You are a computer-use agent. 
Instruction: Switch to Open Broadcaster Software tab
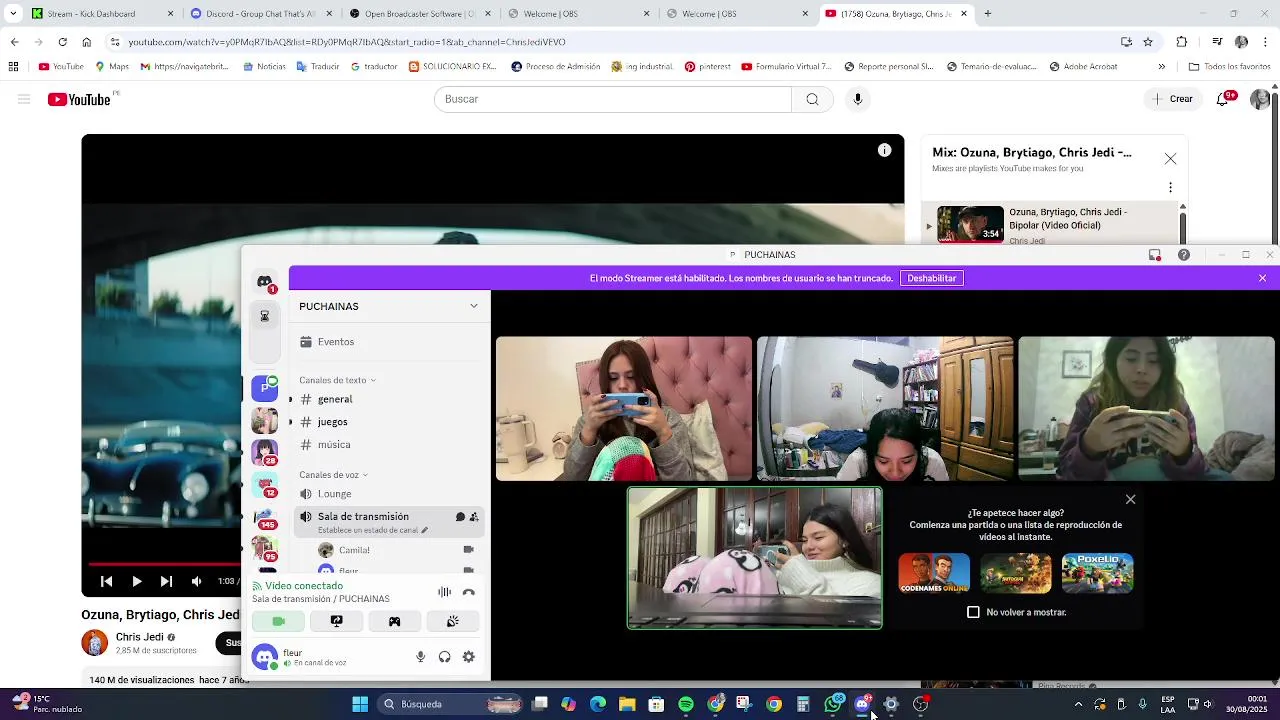click(x=419, y=14)
